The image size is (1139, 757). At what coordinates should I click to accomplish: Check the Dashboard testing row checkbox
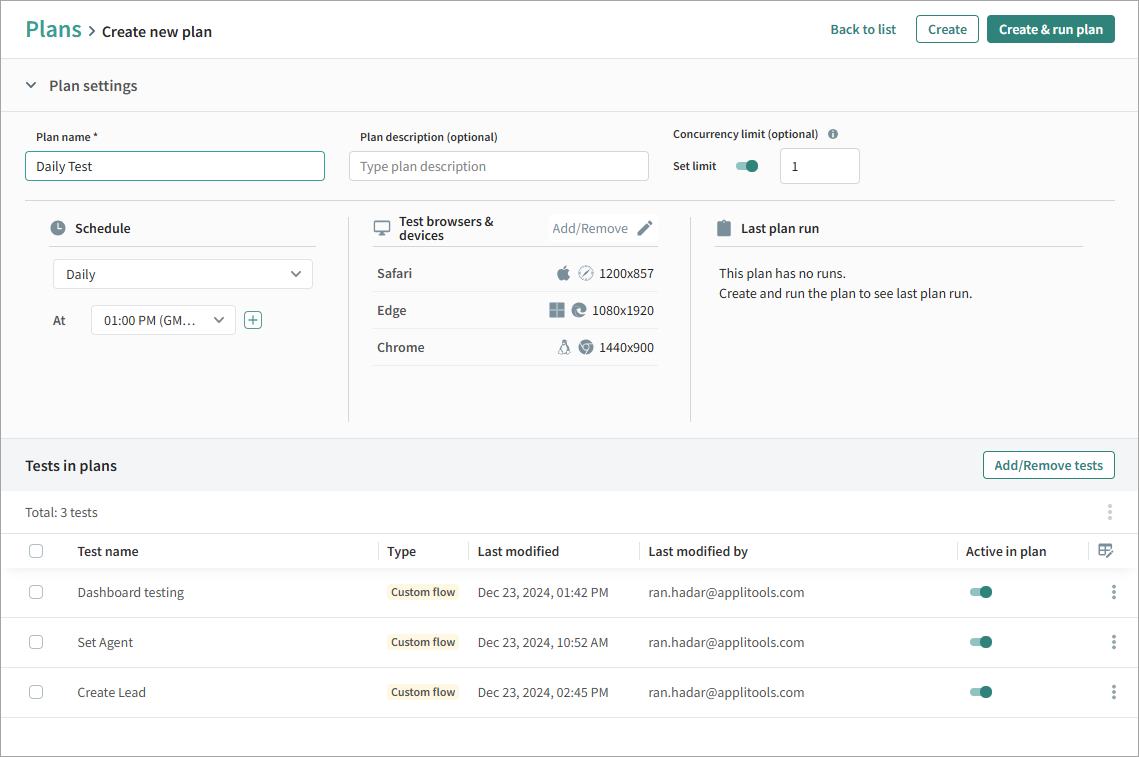pos(36,592)
